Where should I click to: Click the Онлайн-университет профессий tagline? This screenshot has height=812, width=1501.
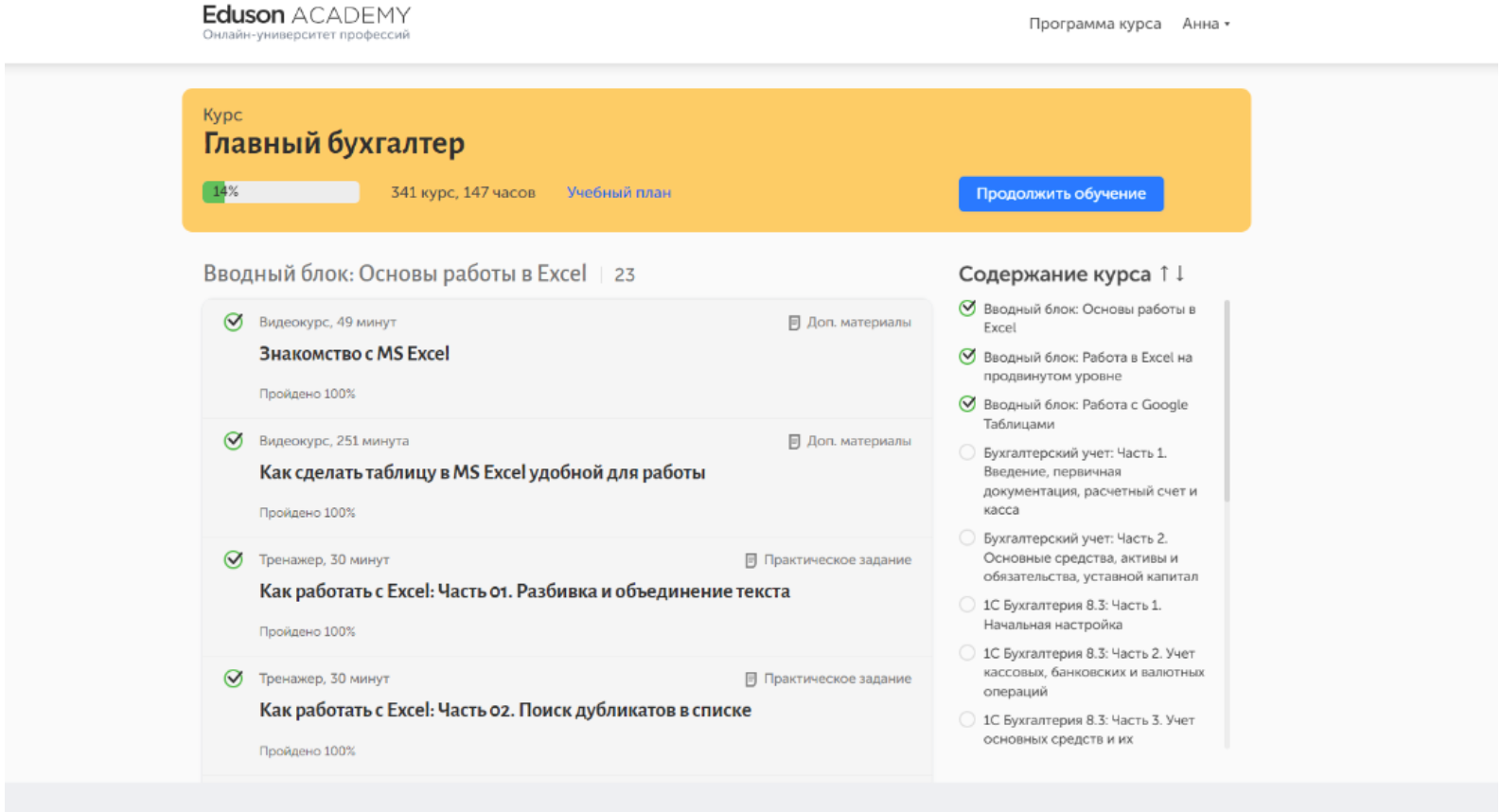[307, 35]
